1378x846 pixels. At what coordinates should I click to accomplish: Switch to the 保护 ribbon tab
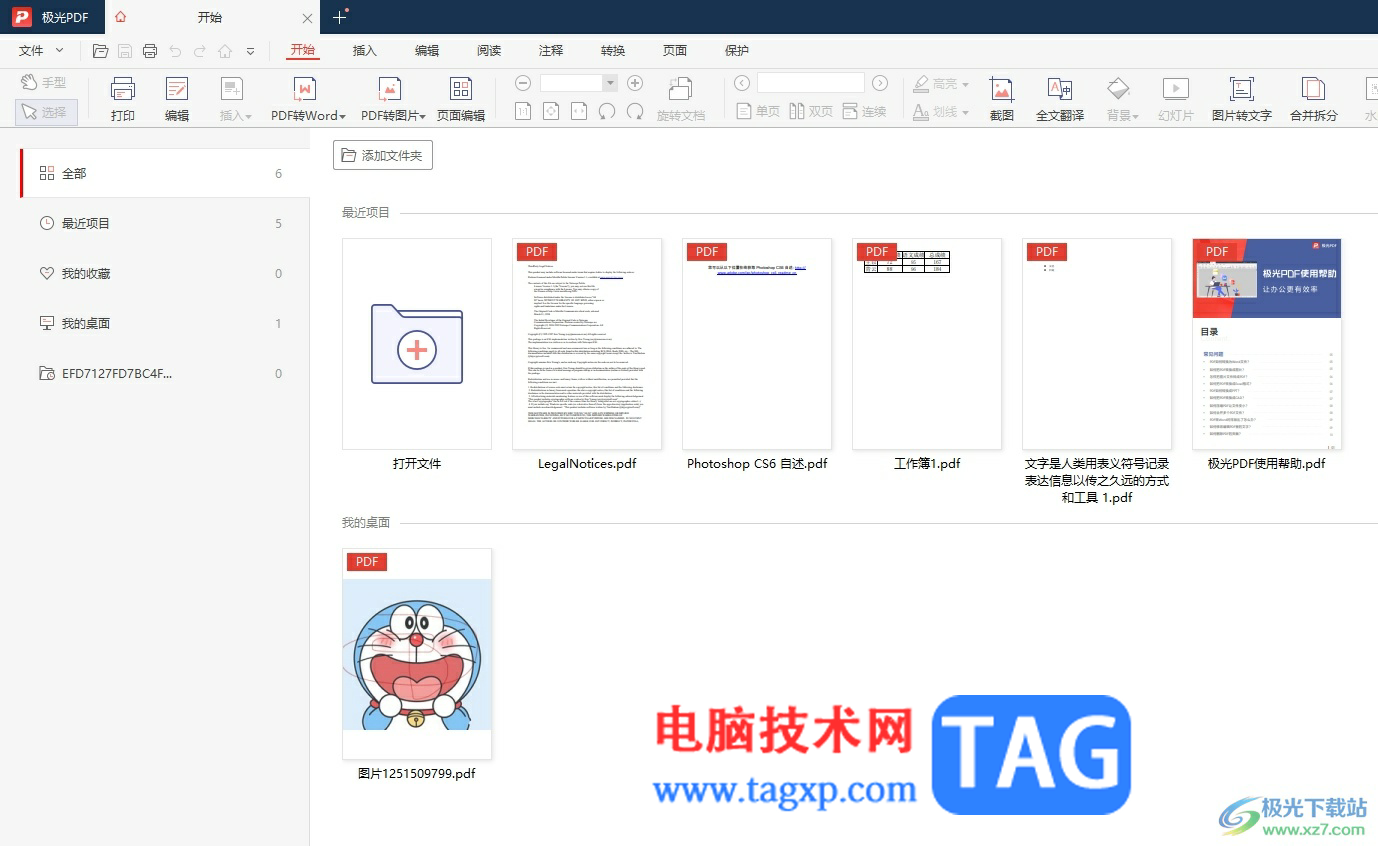737,51
